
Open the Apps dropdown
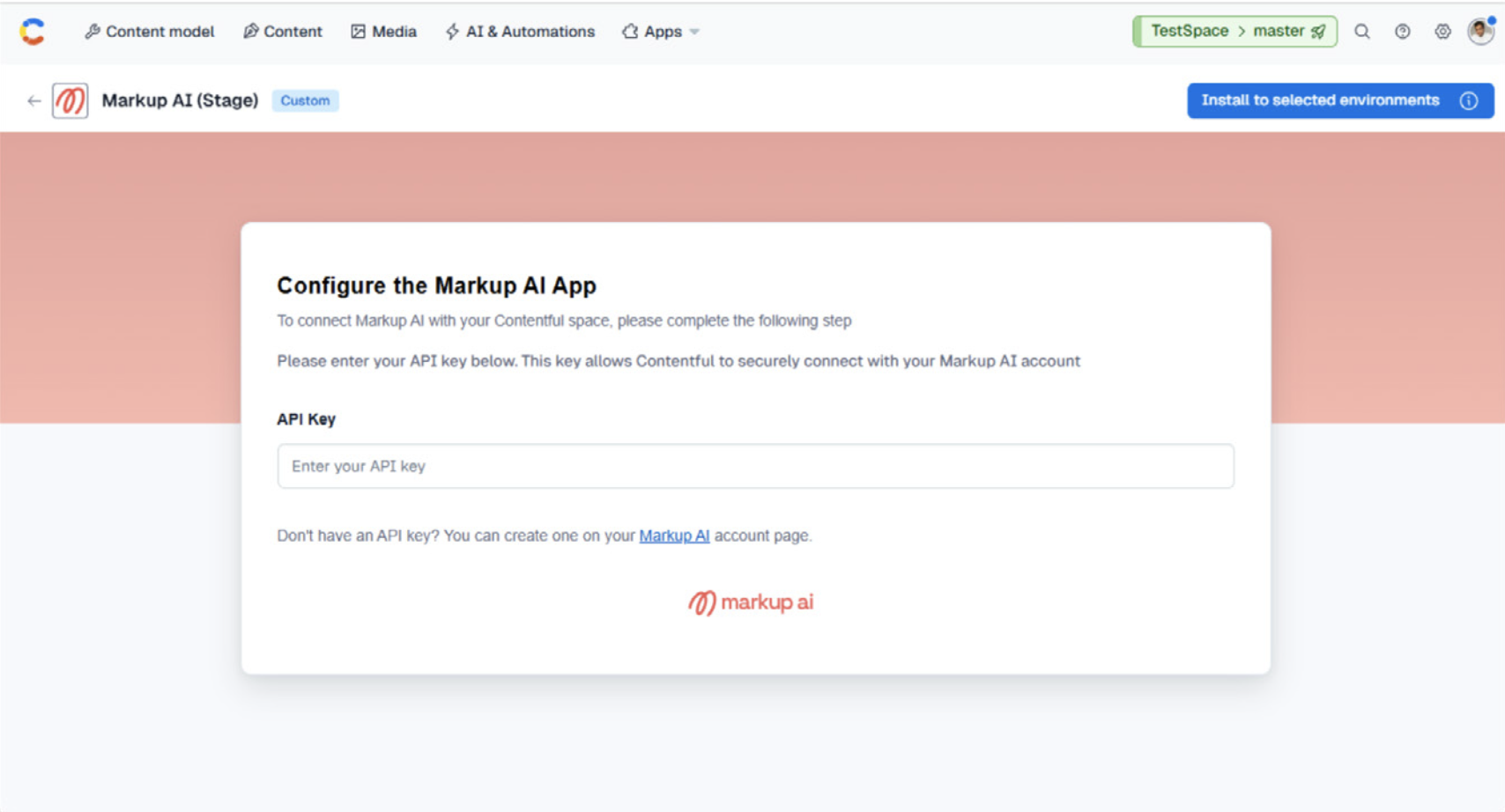click(660, 32)
